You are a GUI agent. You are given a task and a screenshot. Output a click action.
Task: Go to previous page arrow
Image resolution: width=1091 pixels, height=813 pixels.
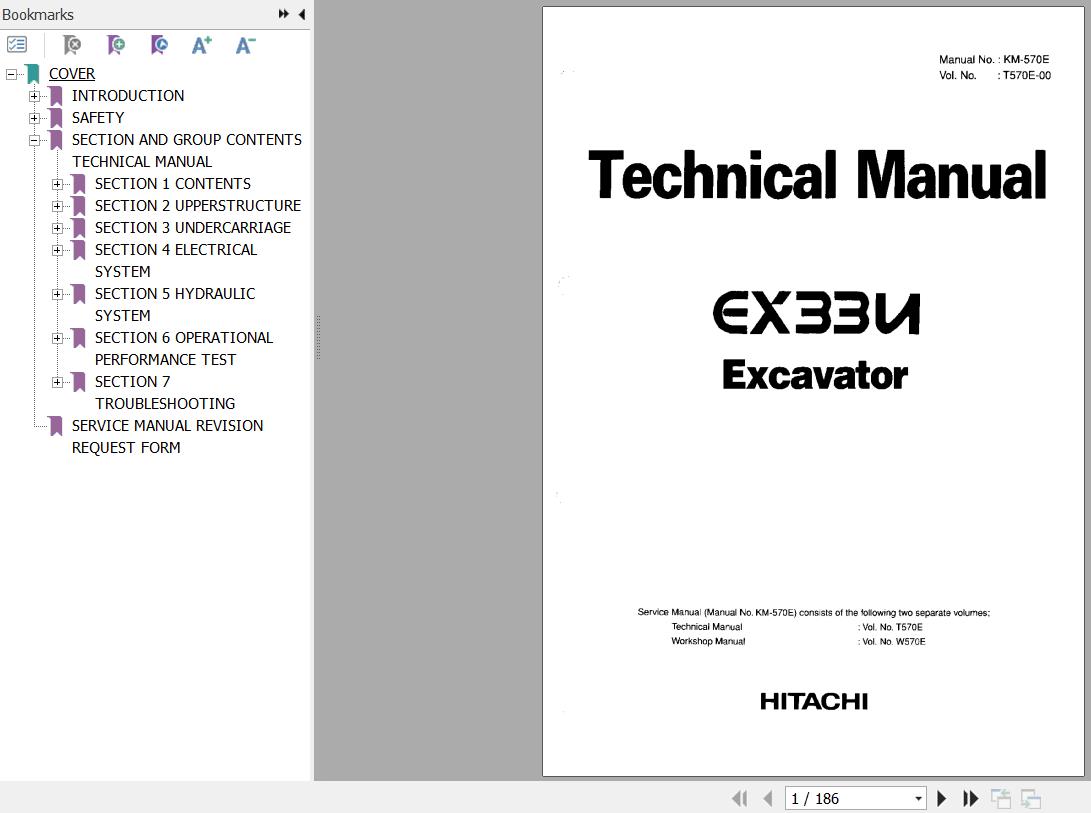(767, 798)
